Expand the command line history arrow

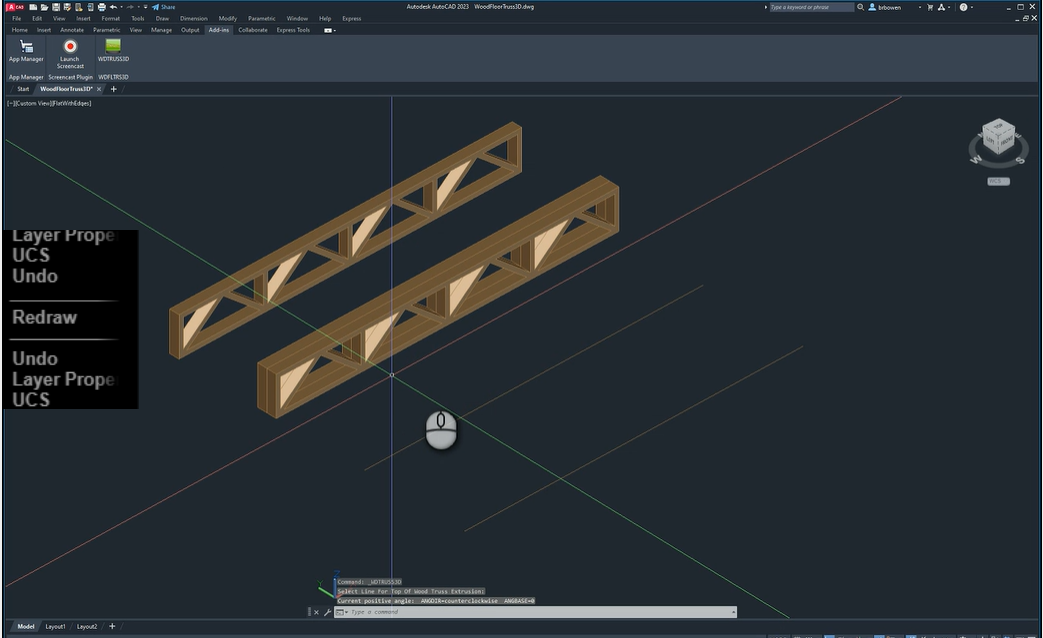coord(733,612)
